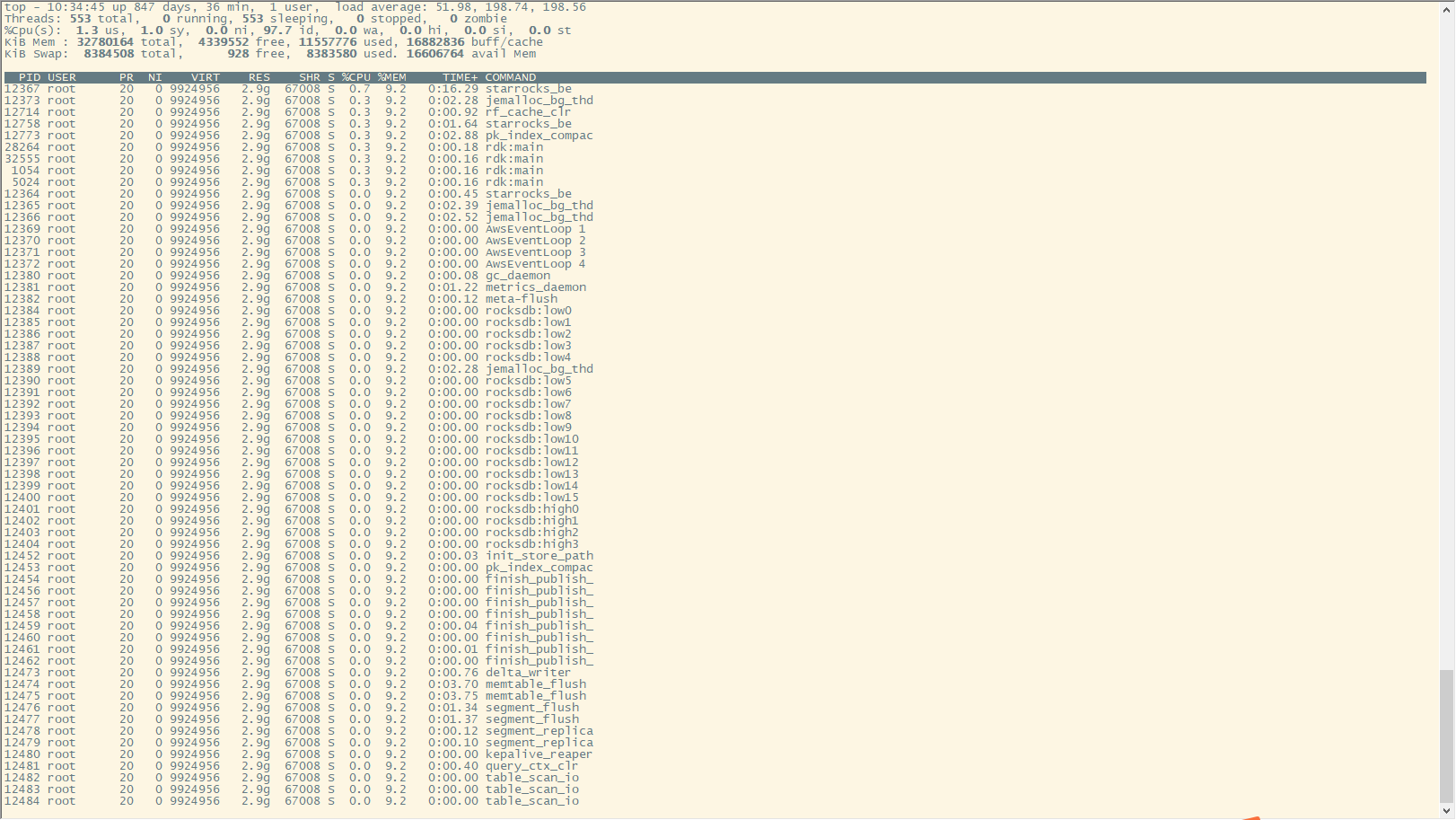This screenshot has height=820, width=1456.
Task: Click the rocksdb:low4 command name
Action: point(529,357)
